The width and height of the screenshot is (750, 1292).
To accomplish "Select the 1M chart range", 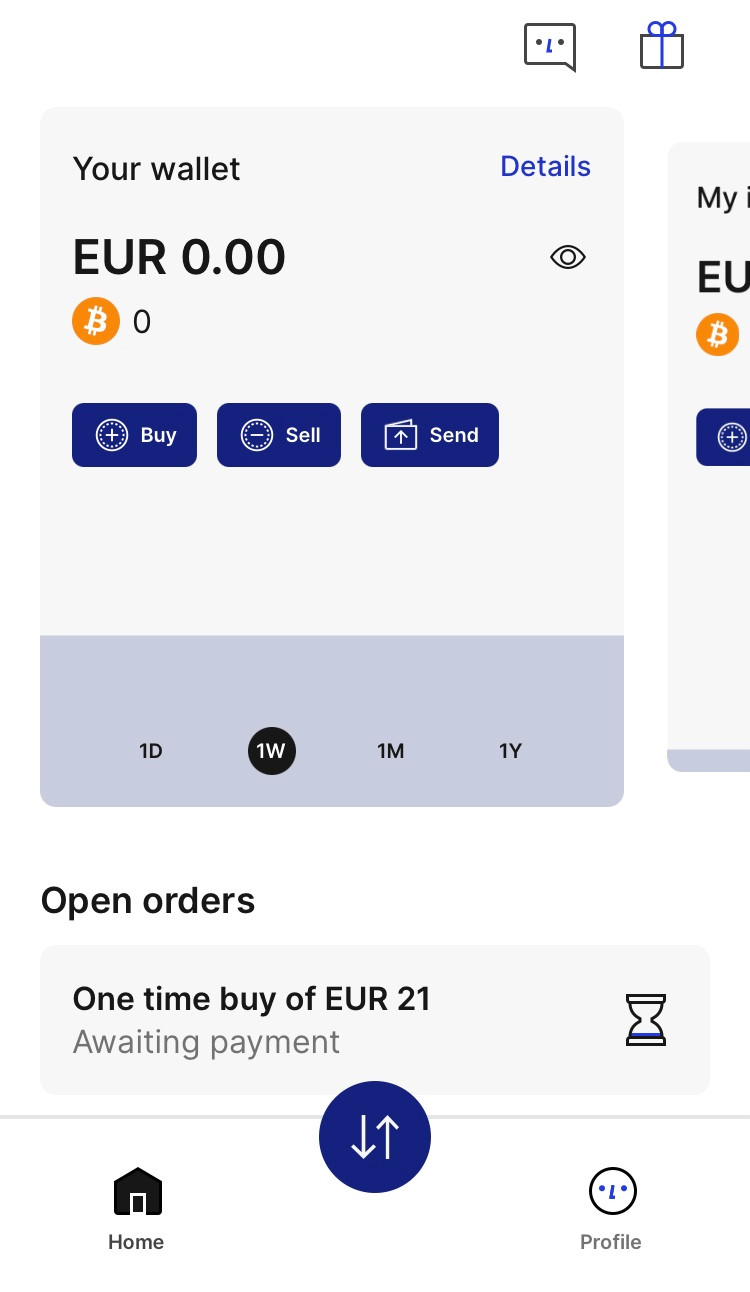I will tap(391, 751).
